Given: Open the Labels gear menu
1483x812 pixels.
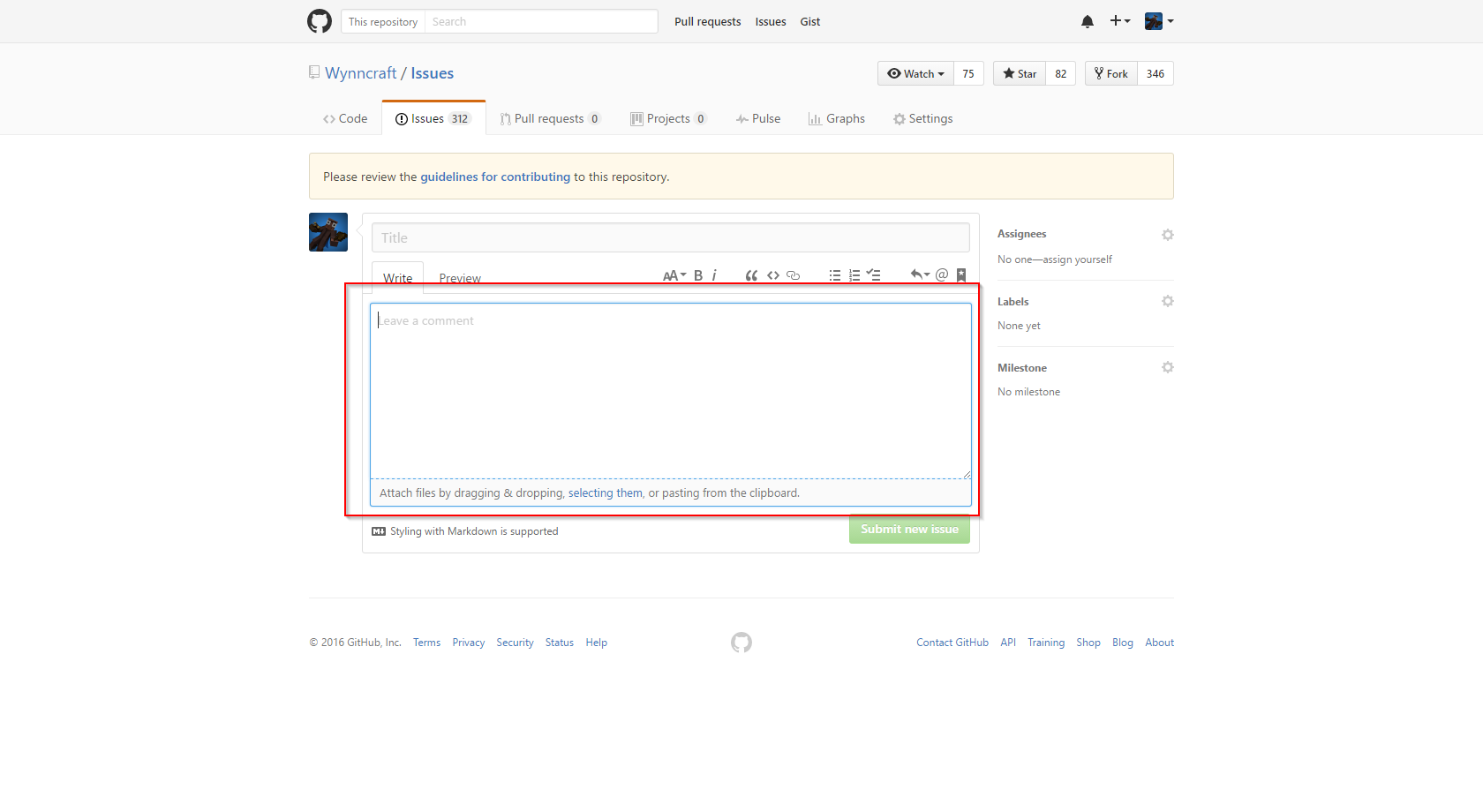Looking at the screenshot, I should 1167,301.
